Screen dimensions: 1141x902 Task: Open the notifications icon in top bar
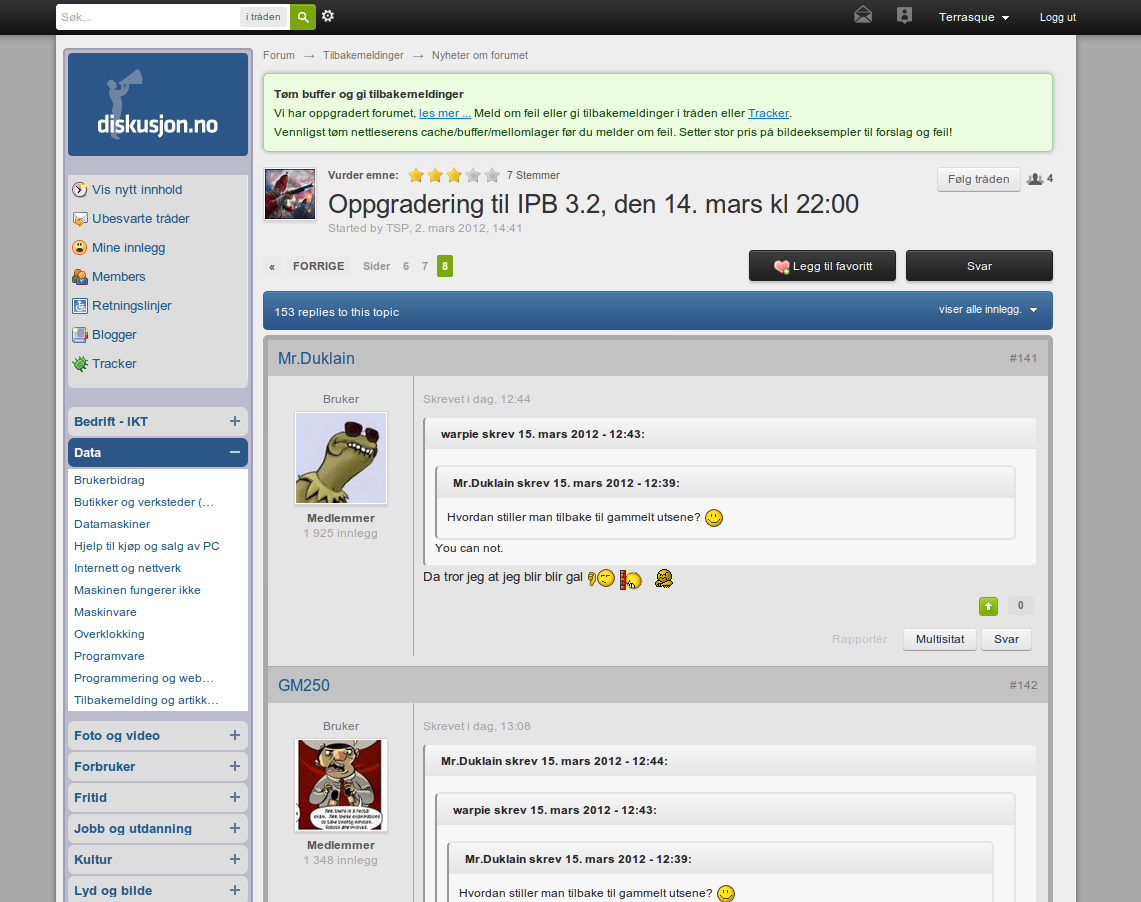click(x=905, y=15)
